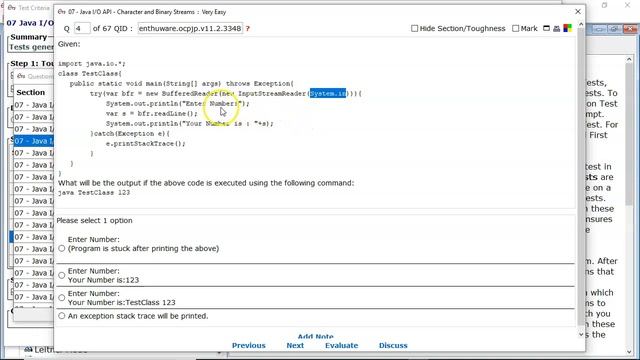Click scroll-down arrow in background right panel
This screenshot has width=640, height=360.
(x=629, y=351)
